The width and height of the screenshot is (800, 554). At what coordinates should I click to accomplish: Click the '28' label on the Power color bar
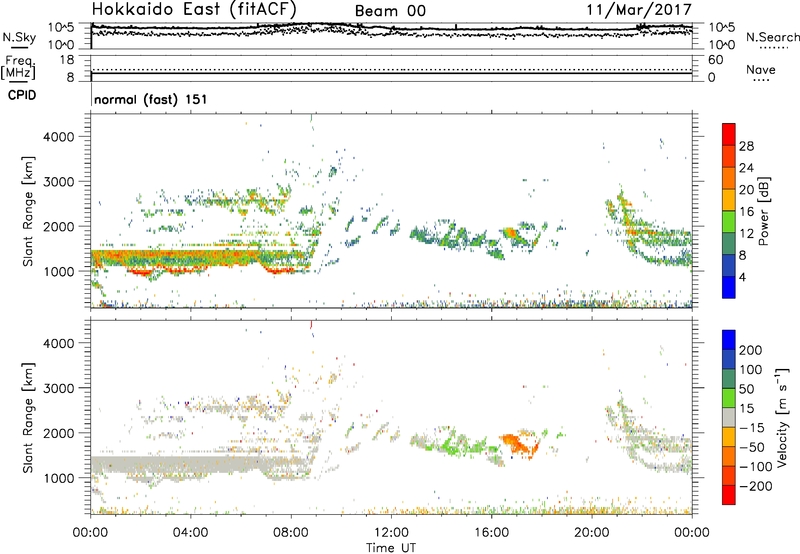tap(746, 146)
